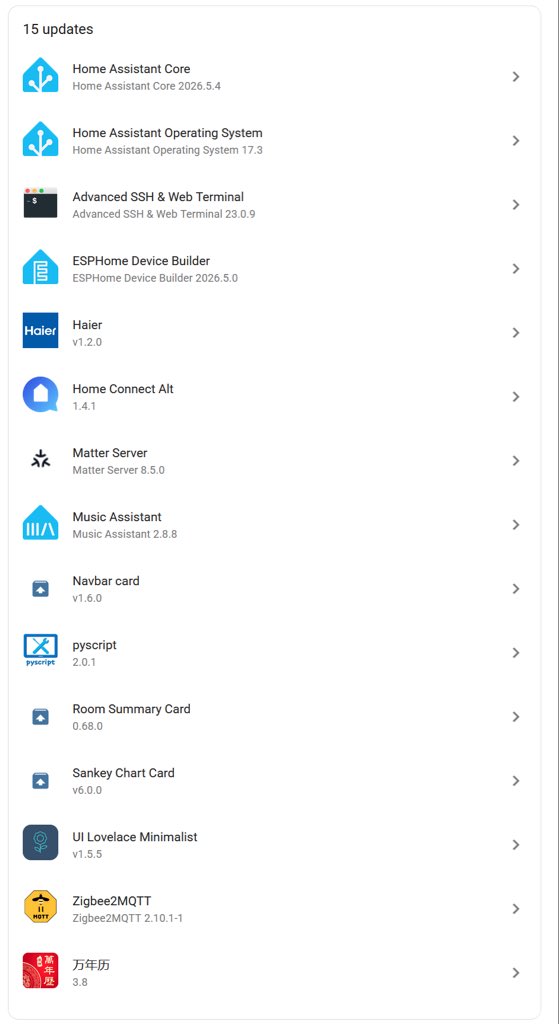559x1024 pixels.
Task: Click the Home Assistant Core icon
Action: click(x=40, y=76)
